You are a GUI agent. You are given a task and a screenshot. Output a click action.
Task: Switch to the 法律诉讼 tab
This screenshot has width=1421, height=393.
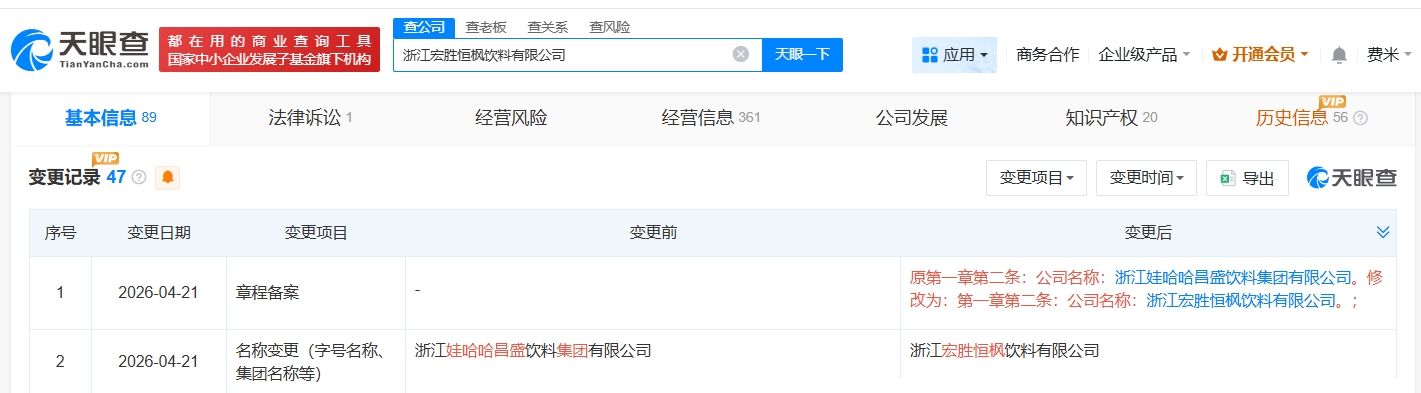(x=310, y=118)
